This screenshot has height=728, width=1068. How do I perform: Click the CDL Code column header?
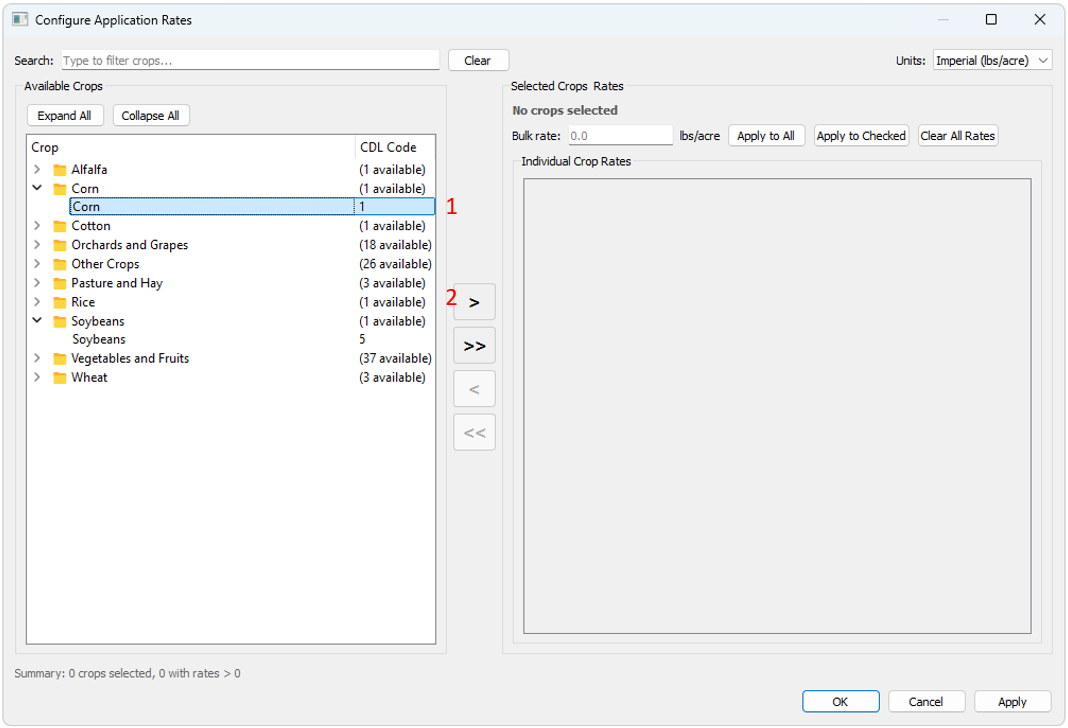point(394,147)
